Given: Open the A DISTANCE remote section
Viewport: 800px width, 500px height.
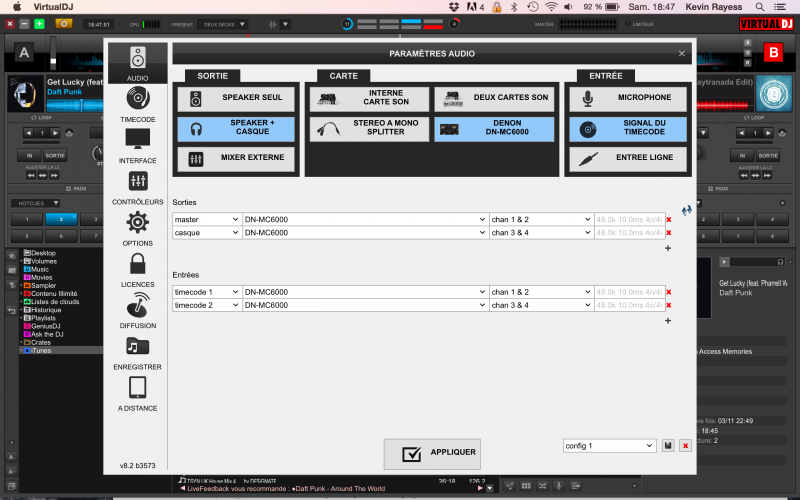Looking at the screenshot, I should pos(137,393).
